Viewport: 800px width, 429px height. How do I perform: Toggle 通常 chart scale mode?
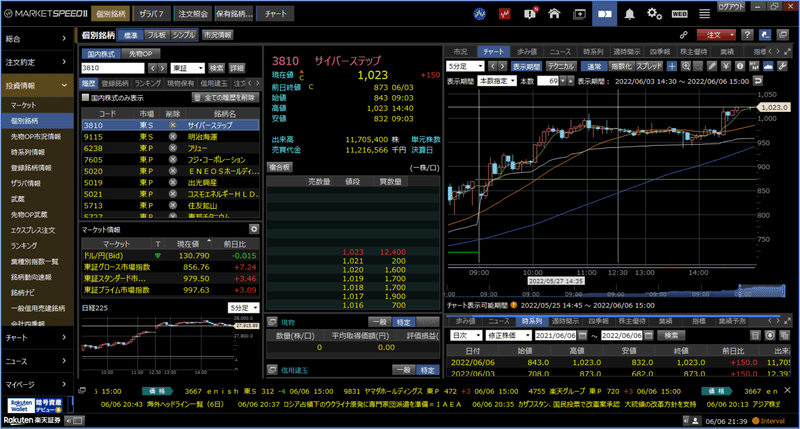click(x=594, y=66)
